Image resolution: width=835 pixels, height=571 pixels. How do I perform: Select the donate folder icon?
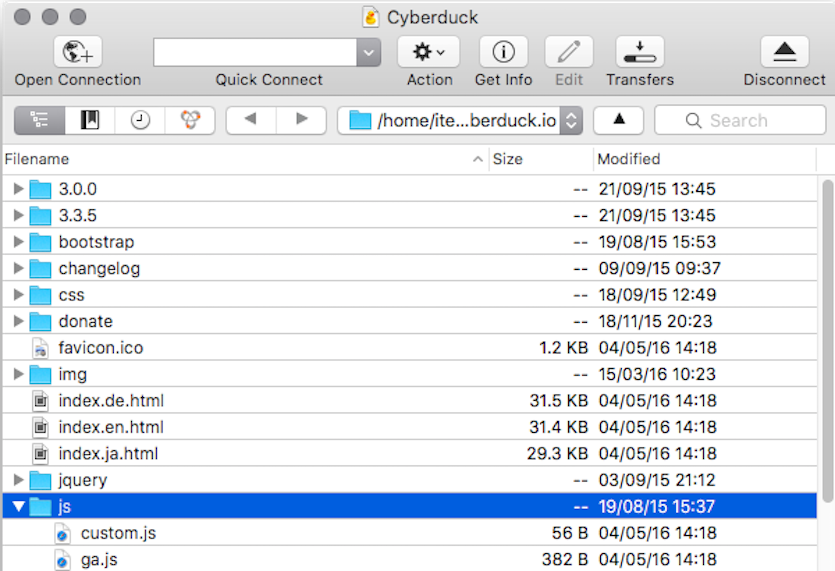(40, 321)
